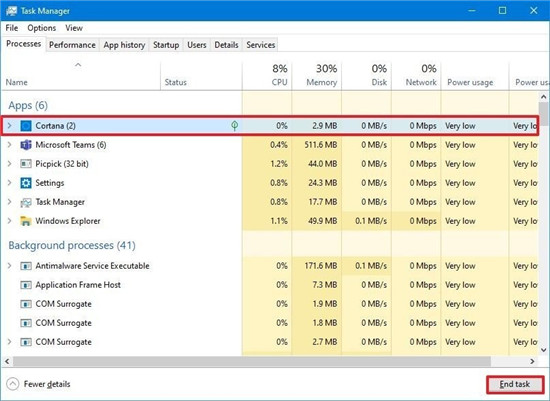This screenshot has width=550, height=401.
Task: Click the Fewer details link
Action: click(x=47, y=384)
